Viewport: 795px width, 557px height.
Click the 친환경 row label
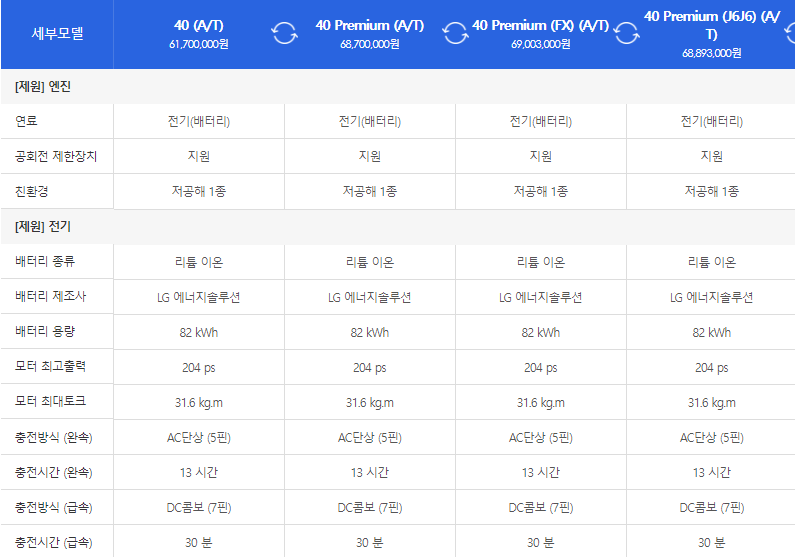(x=31, y=191)
